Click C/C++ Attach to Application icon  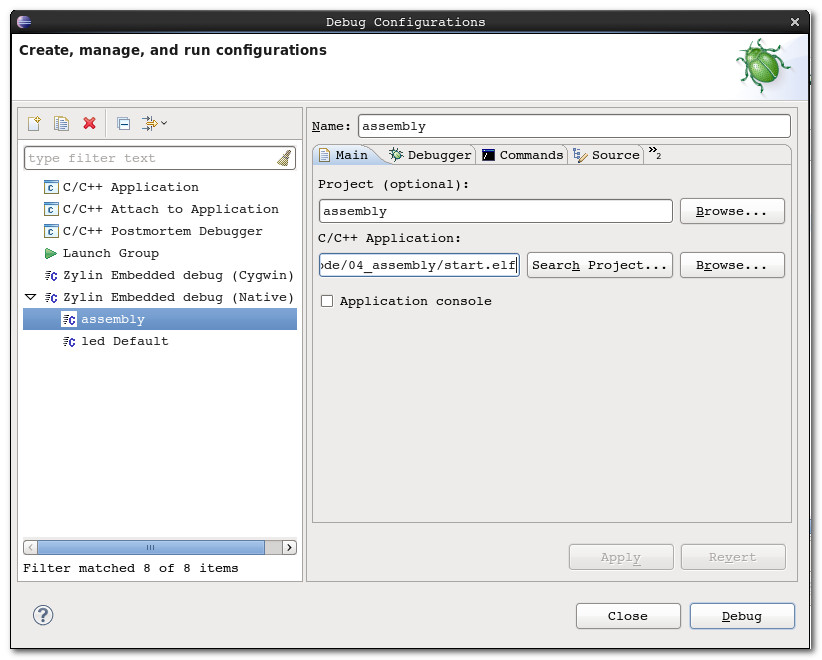click(x=51, y=209)
